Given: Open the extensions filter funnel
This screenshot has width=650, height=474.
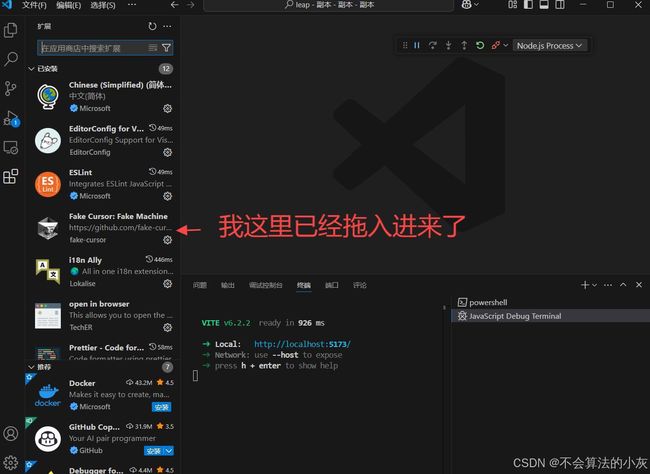Looking at the screenshot, I should pos(166,48).
